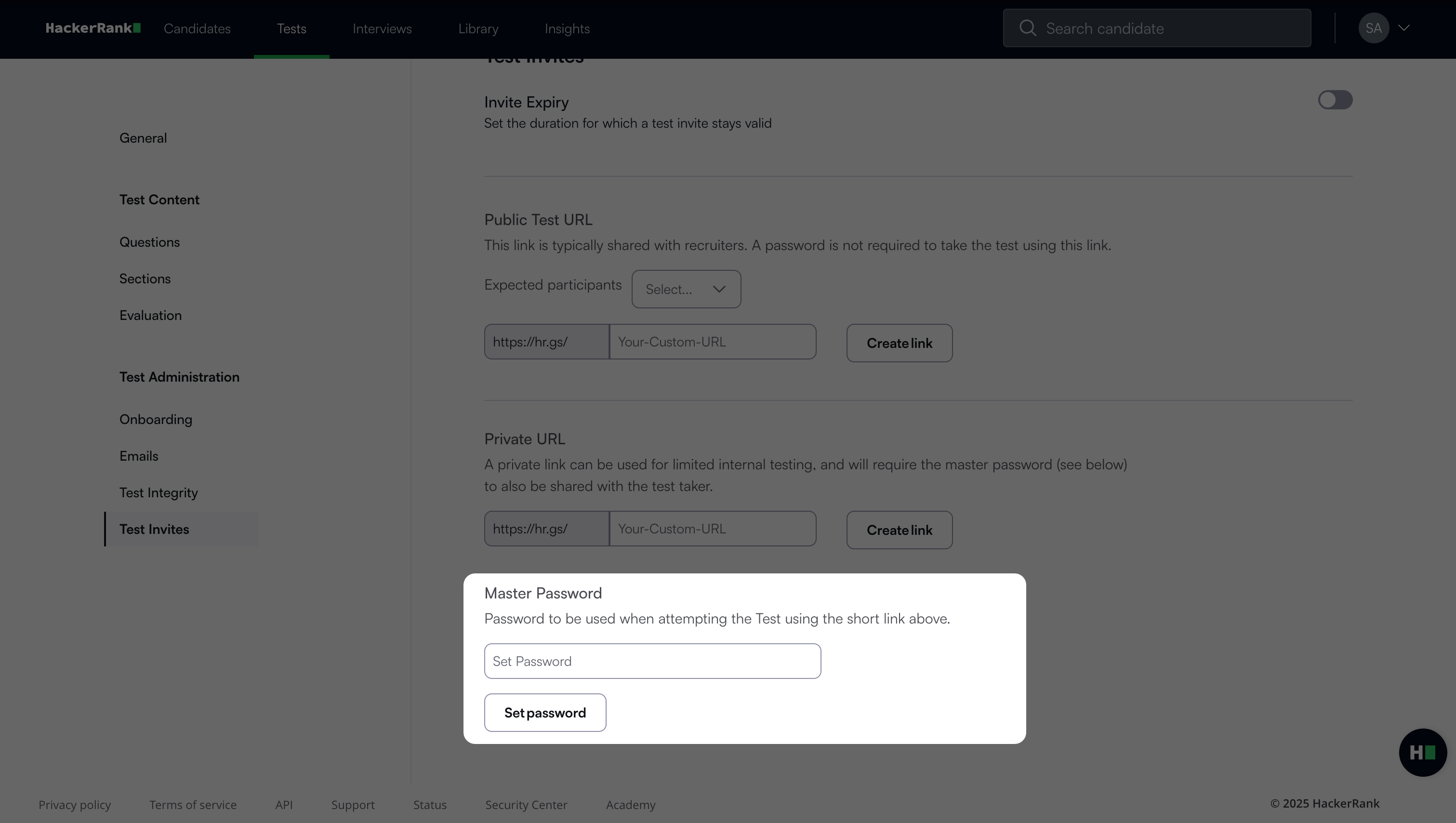This screenshot has height=823, width=1456.
Task: Open the Privacy policy link
Action: (x=75, y=805)
